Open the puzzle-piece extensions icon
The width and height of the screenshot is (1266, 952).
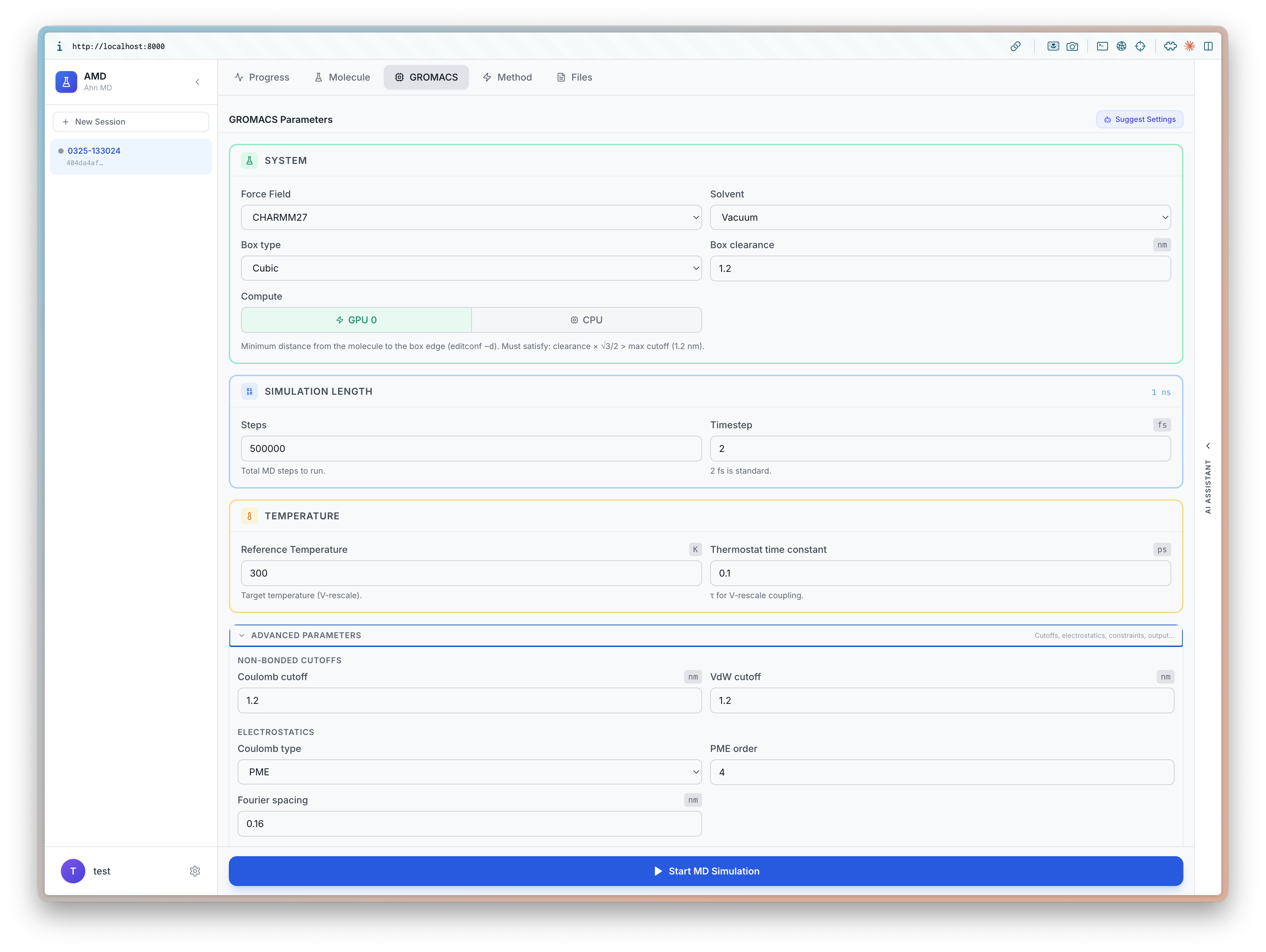1171,46
